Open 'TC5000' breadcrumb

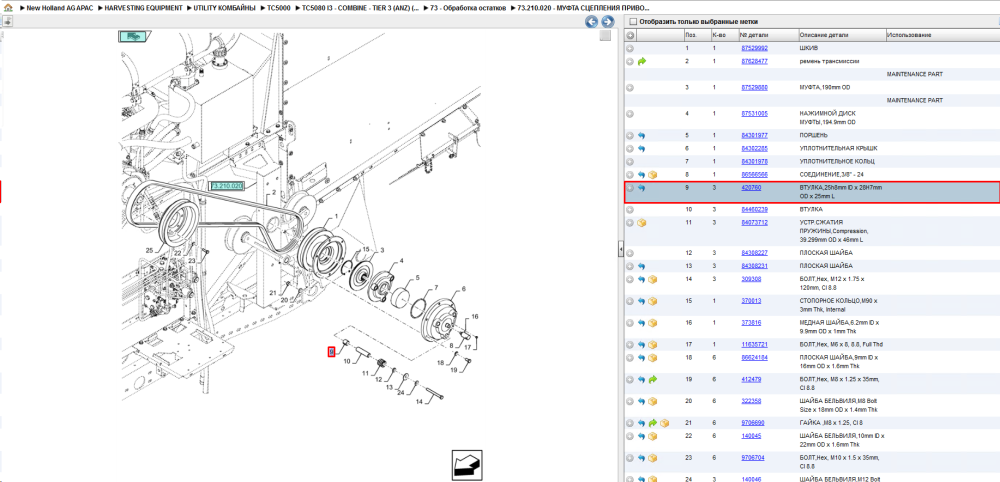coord(281,8)
